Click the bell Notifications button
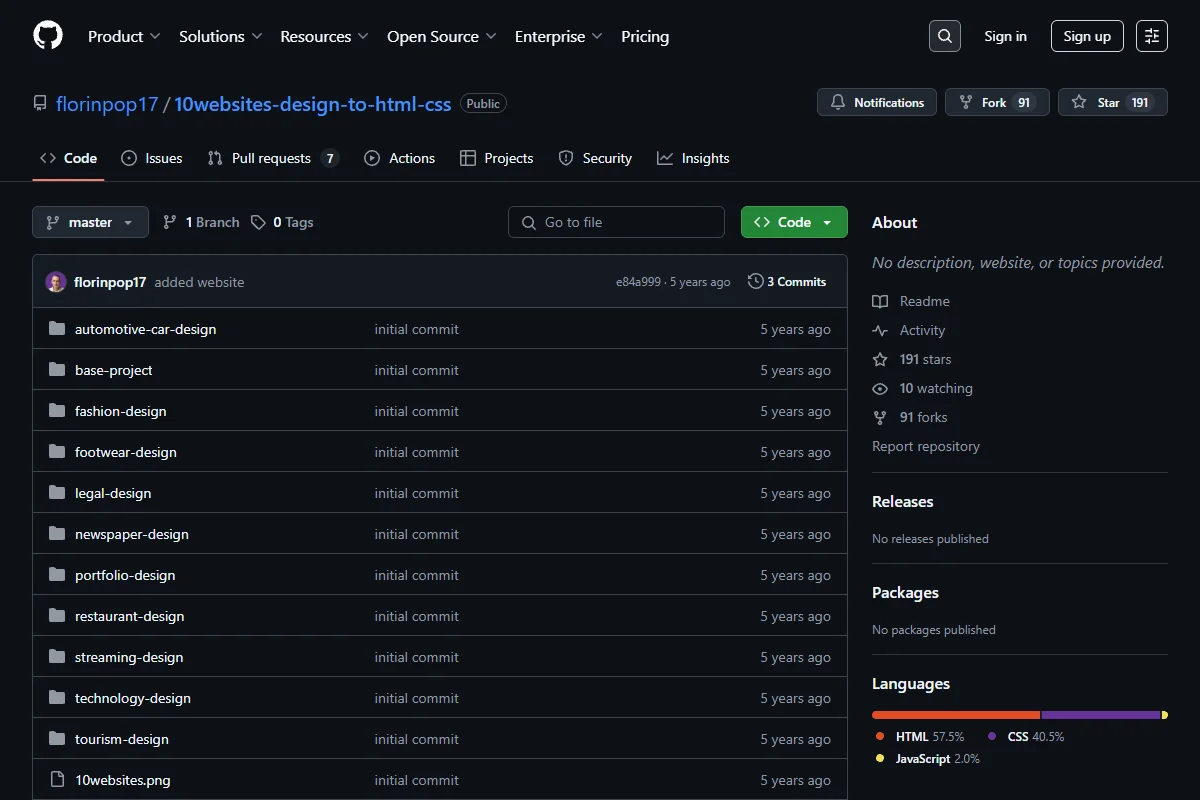Screen dimensions: 1200x800 pyautogui.click(x=877, y=102)
